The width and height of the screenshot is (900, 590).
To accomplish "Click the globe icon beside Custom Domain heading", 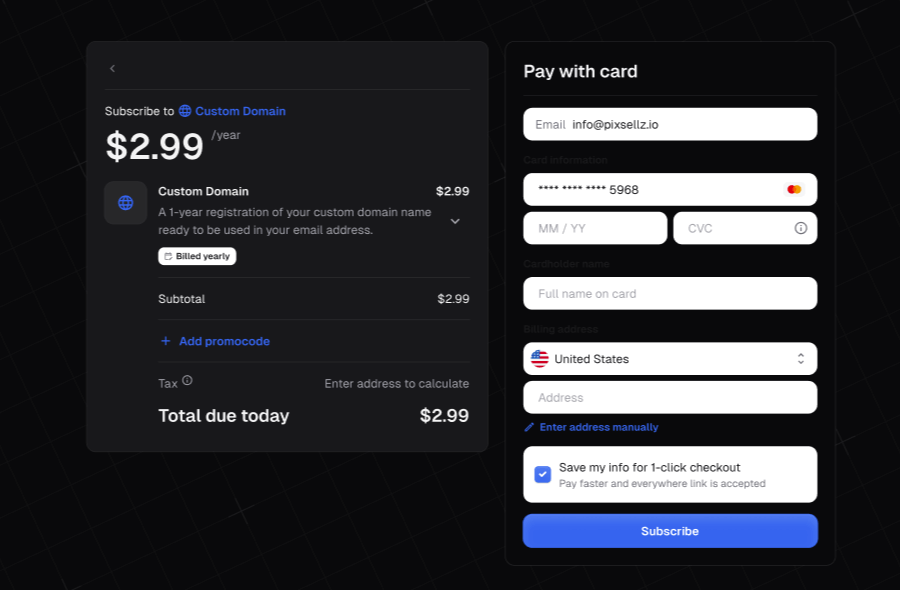I will (185, 111).
